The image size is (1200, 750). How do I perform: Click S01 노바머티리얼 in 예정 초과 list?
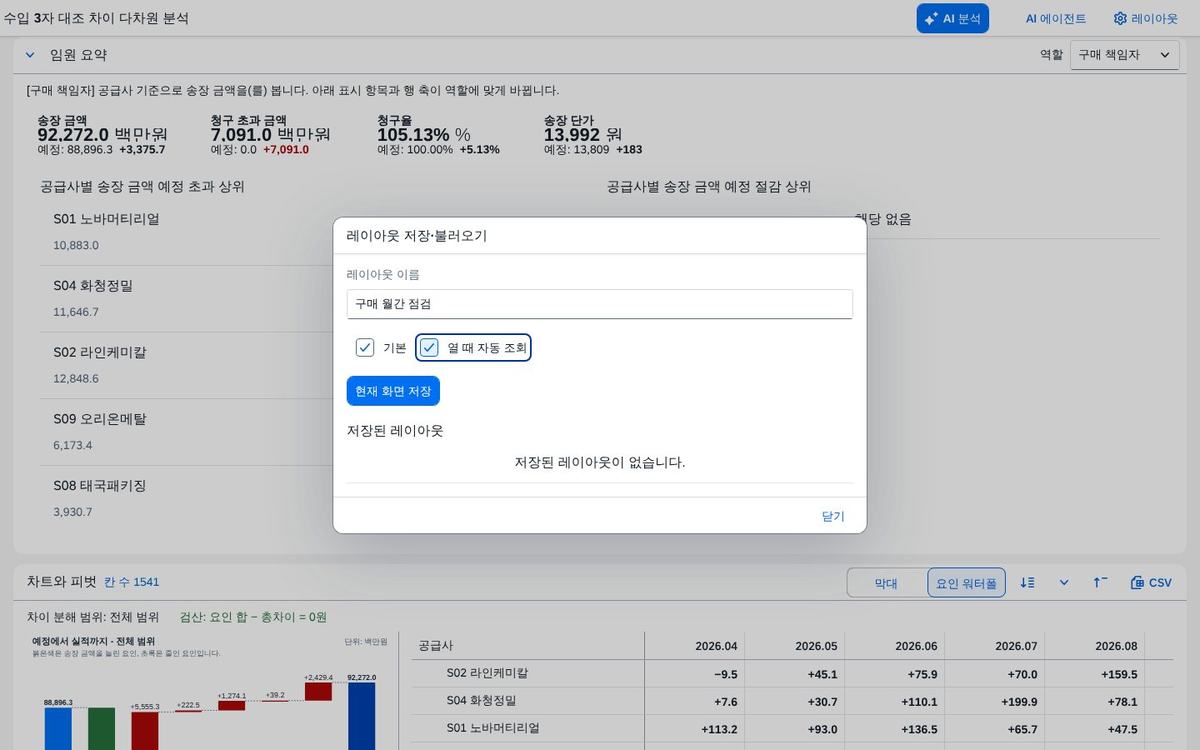point(106,218)
